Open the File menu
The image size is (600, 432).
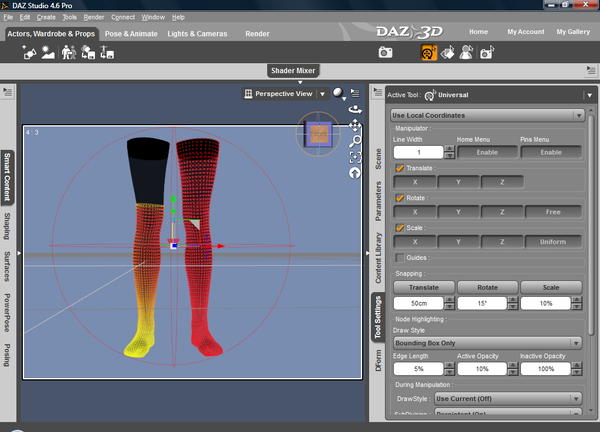tap(8, 17)
